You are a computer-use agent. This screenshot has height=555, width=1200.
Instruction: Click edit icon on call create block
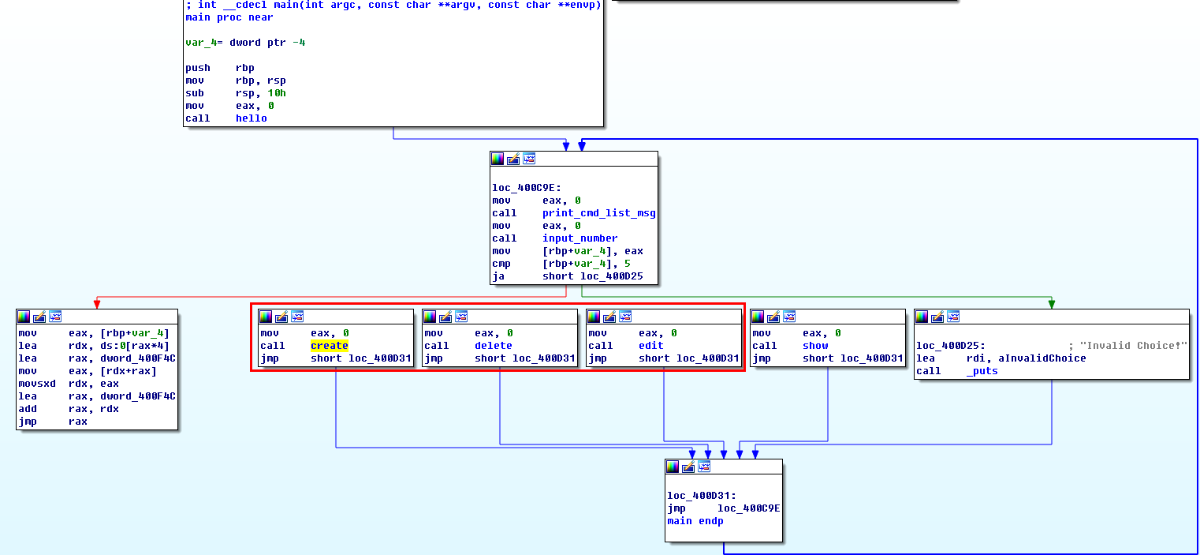[x=282, y=316]
